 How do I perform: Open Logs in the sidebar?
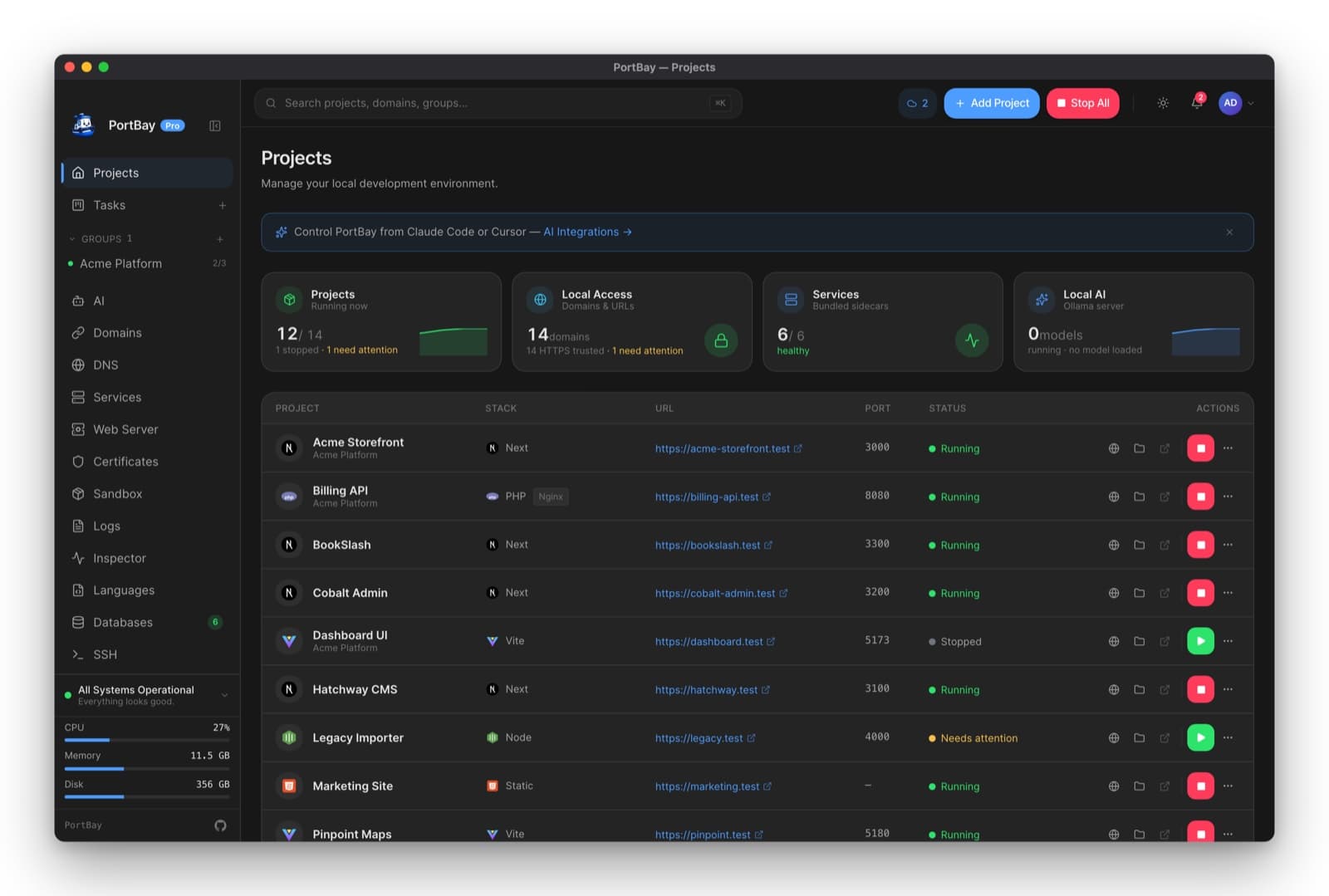(x=147, y=526)
